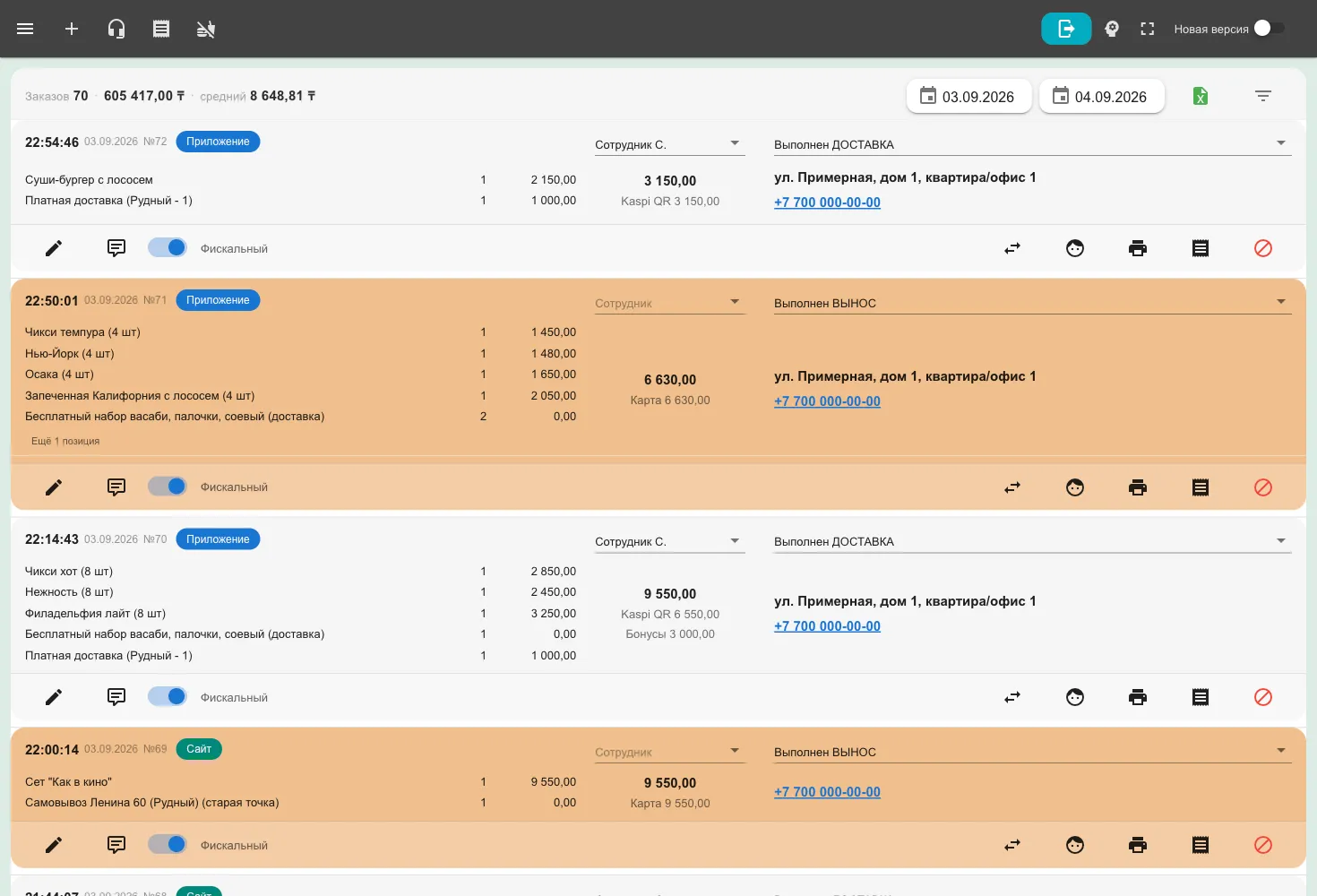Open end date picker 04.09.2026
This screenshot has width=1317, height=896.
pos(1102,96)
